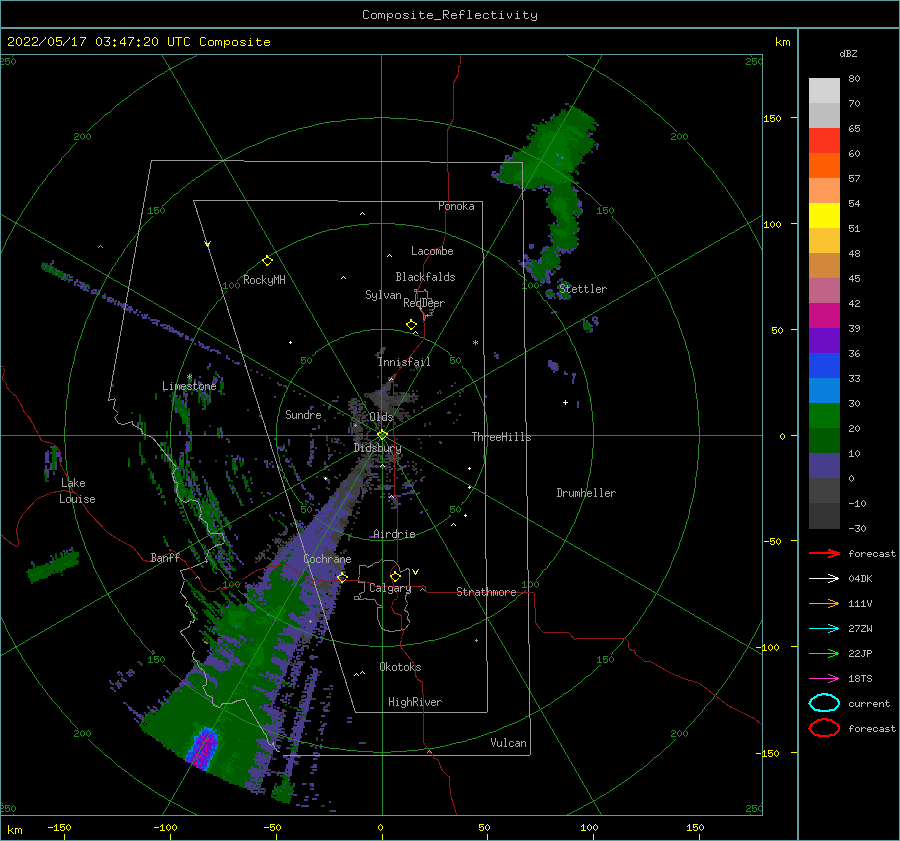
Task: Click the red forecast ellipse legend icon
Action: [824, 728]
